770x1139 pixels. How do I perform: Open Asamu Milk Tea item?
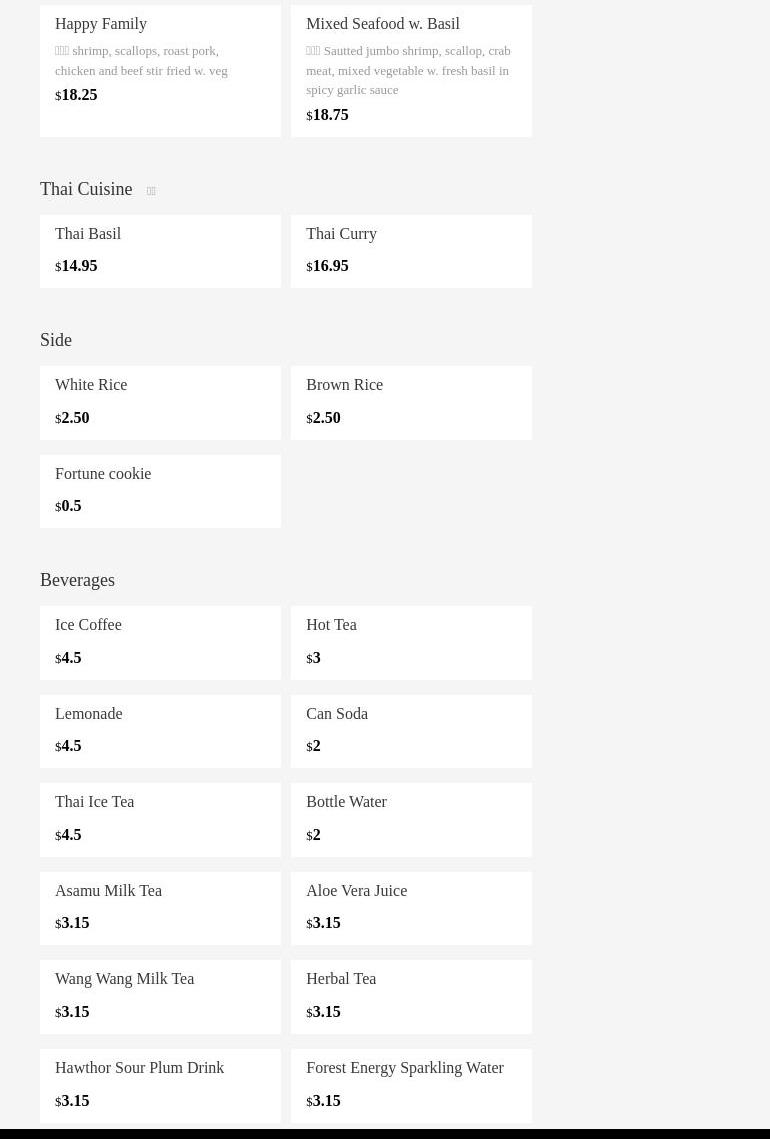(160, 907)
